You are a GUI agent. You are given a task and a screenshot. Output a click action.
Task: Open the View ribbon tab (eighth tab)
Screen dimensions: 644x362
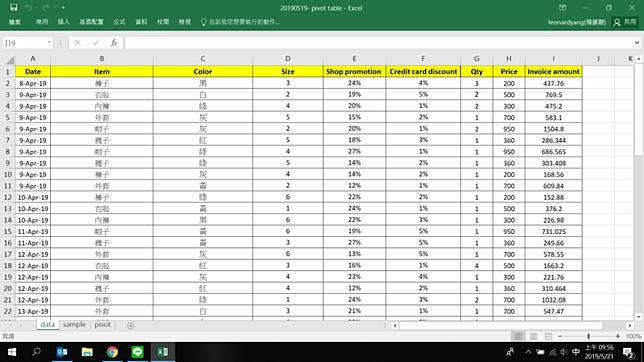point(185,22)
